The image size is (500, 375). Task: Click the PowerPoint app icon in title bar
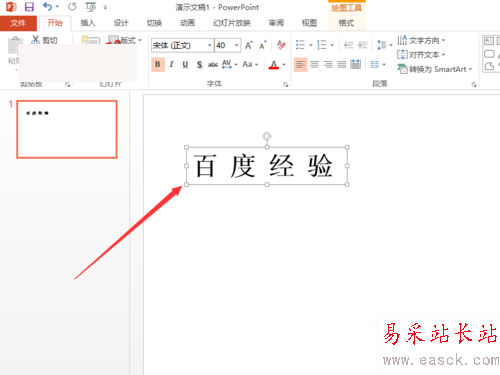11,7
